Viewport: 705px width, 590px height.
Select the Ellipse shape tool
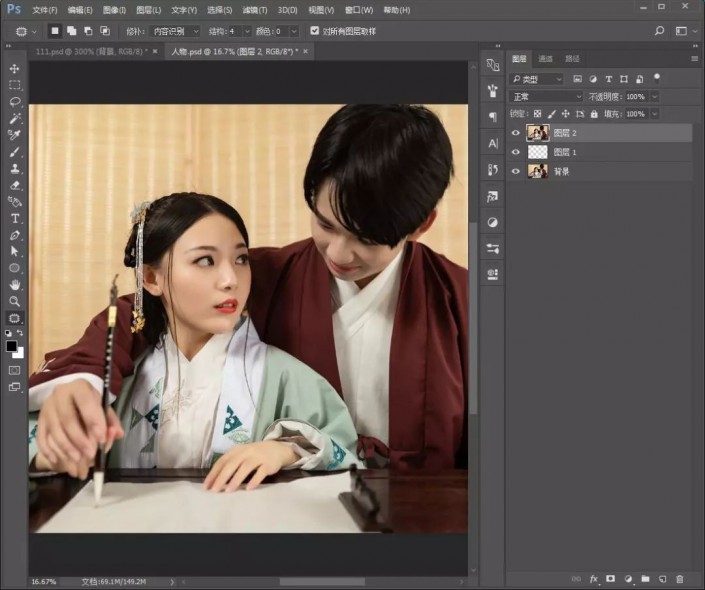[x=14, y=268]
